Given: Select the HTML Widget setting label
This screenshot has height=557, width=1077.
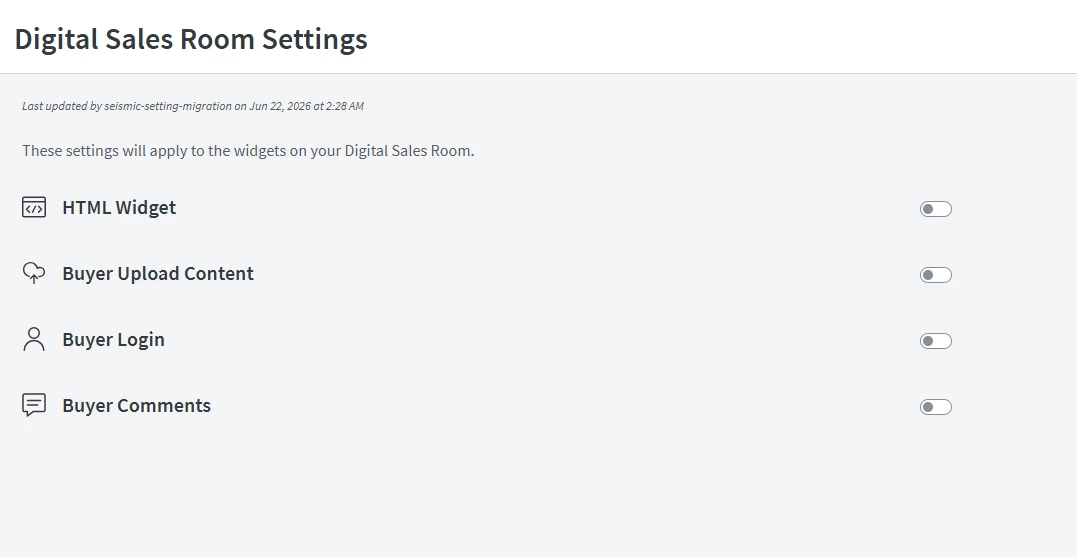Looking at the screenshot, I should [x=119, y=207].
